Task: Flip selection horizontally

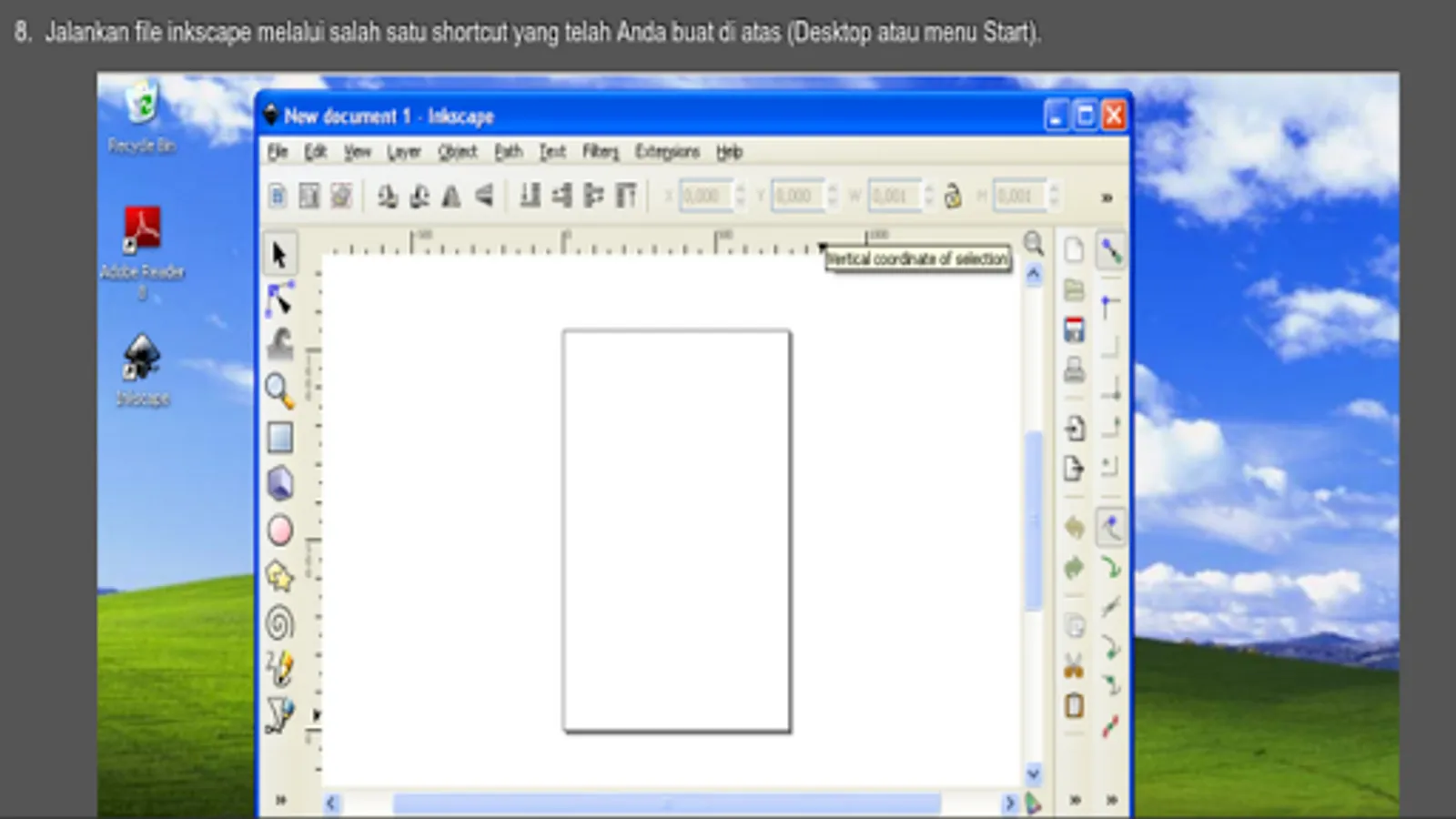Action: (x=451, y=196)
